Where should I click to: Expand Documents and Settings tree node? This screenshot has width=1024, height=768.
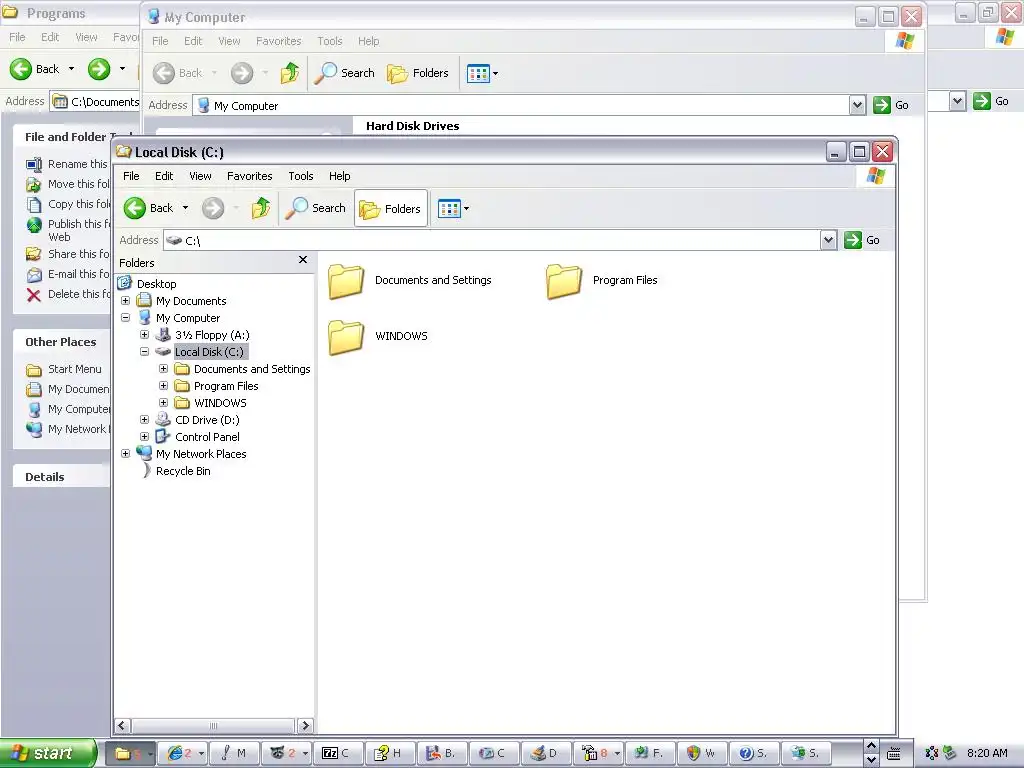[163, 369]
